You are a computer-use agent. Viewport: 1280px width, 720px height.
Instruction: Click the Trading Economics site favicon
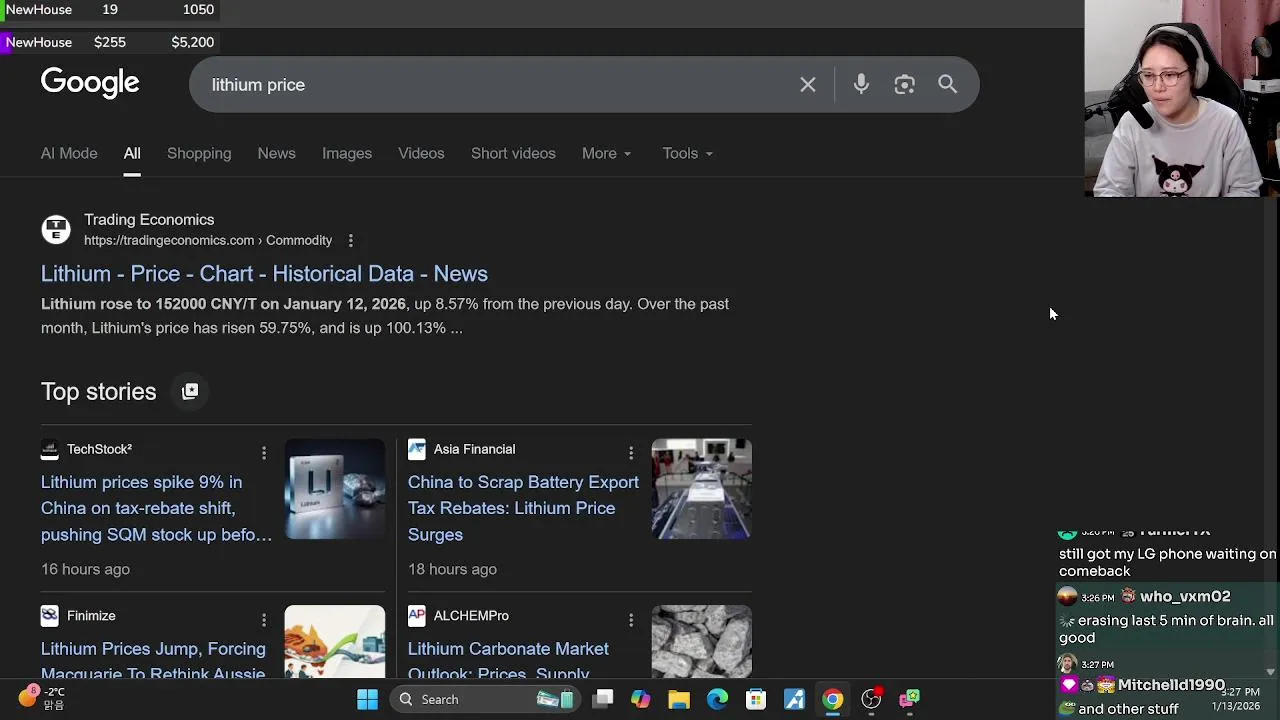click(x=56, y=229)
